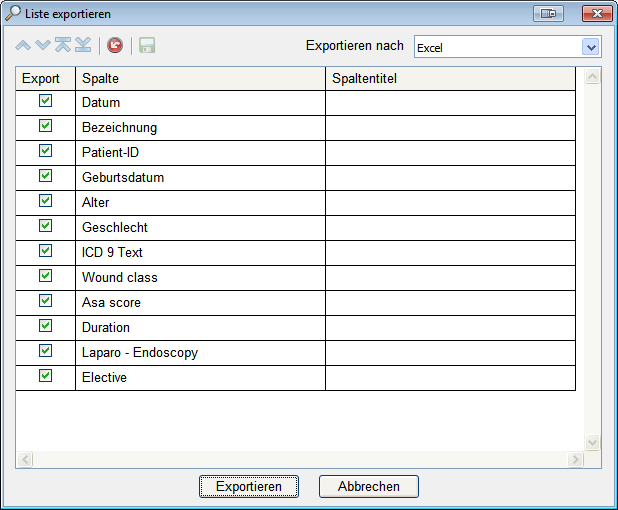Disable export for the Elective column
This screenshot has height=510, width=618.
click(45, 377)
